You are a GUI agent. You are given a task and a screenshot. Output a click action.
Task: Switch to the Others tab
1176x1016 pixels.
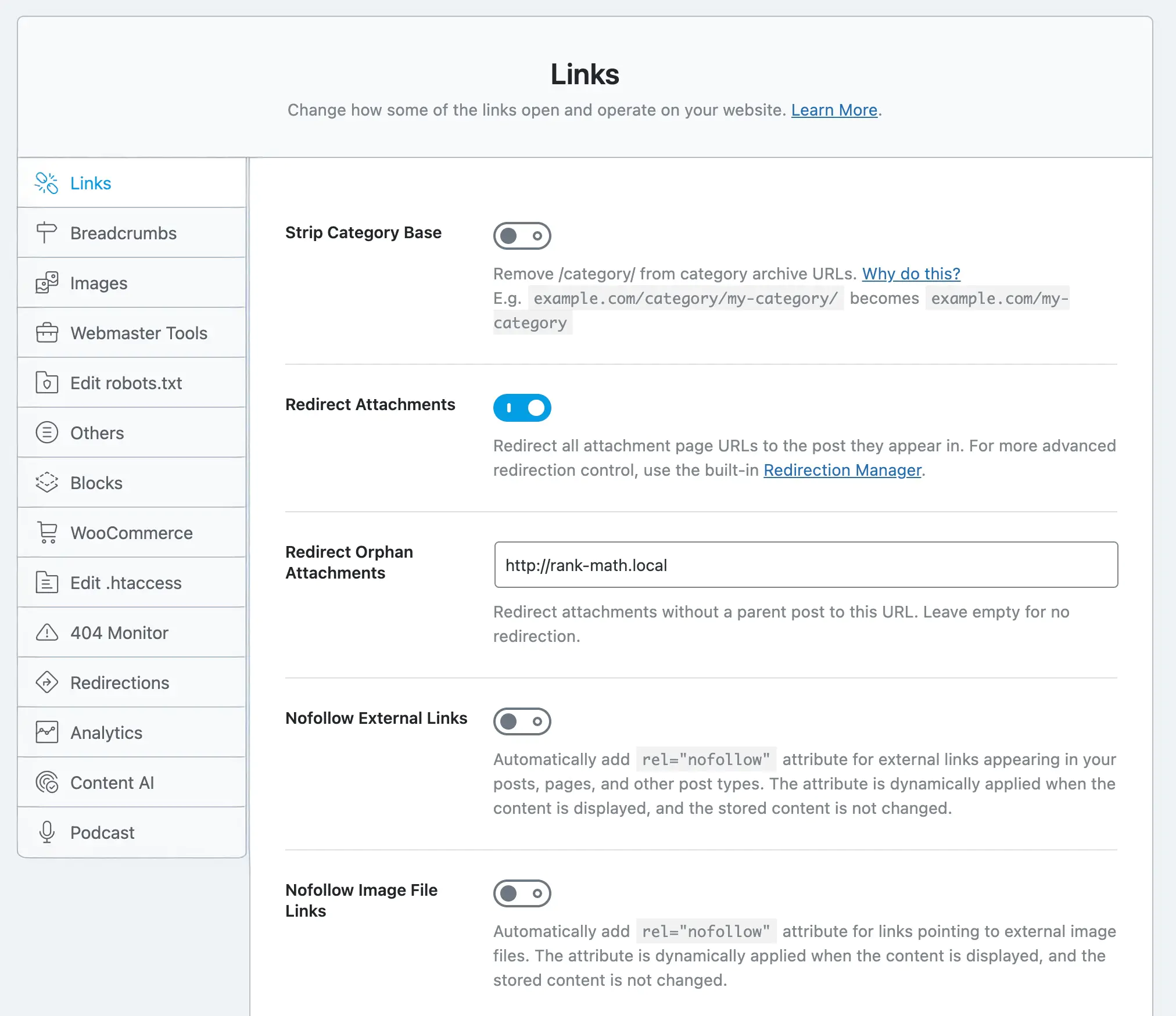tap(97, 433)
